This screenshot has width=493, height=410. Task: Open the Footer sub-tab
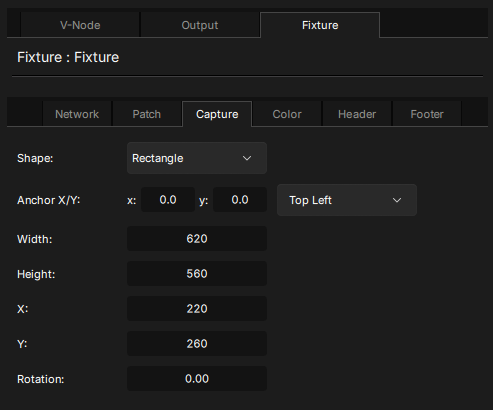427,114
